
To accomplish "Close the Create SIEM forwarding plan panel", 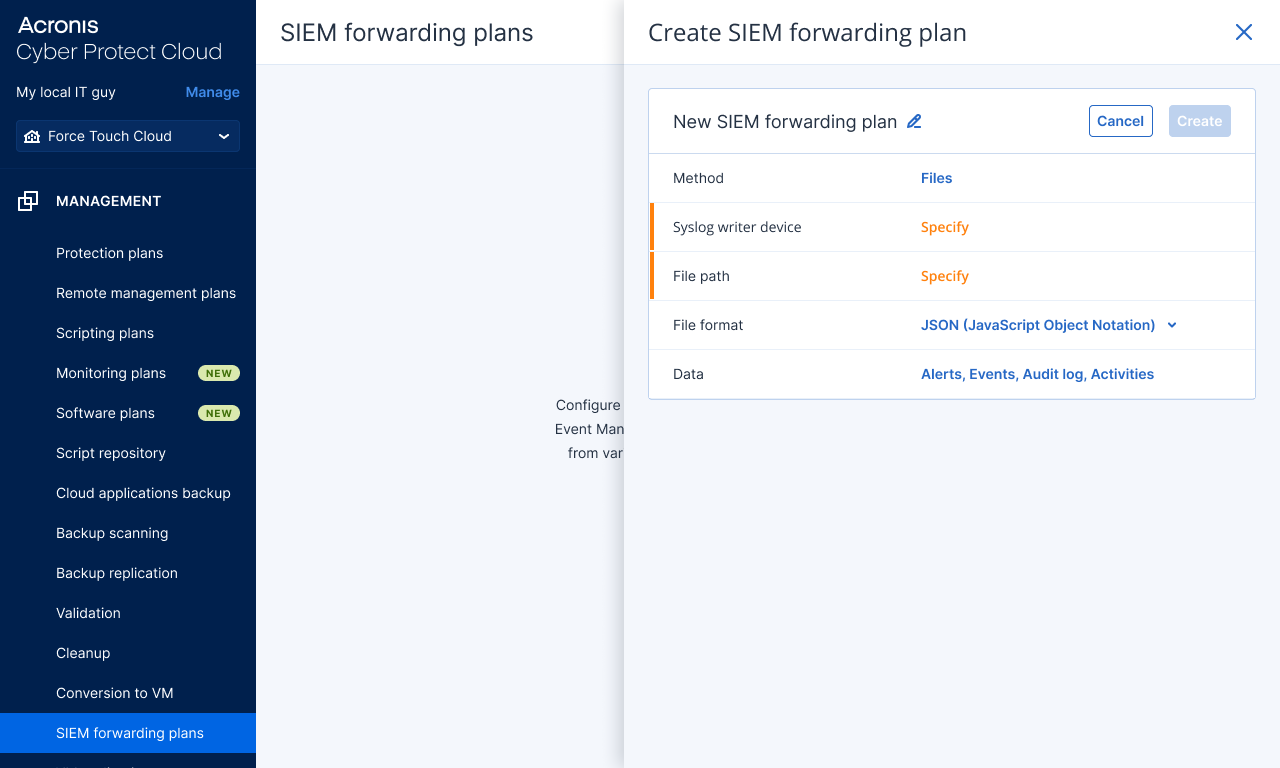I will [x=1244, y=32].
